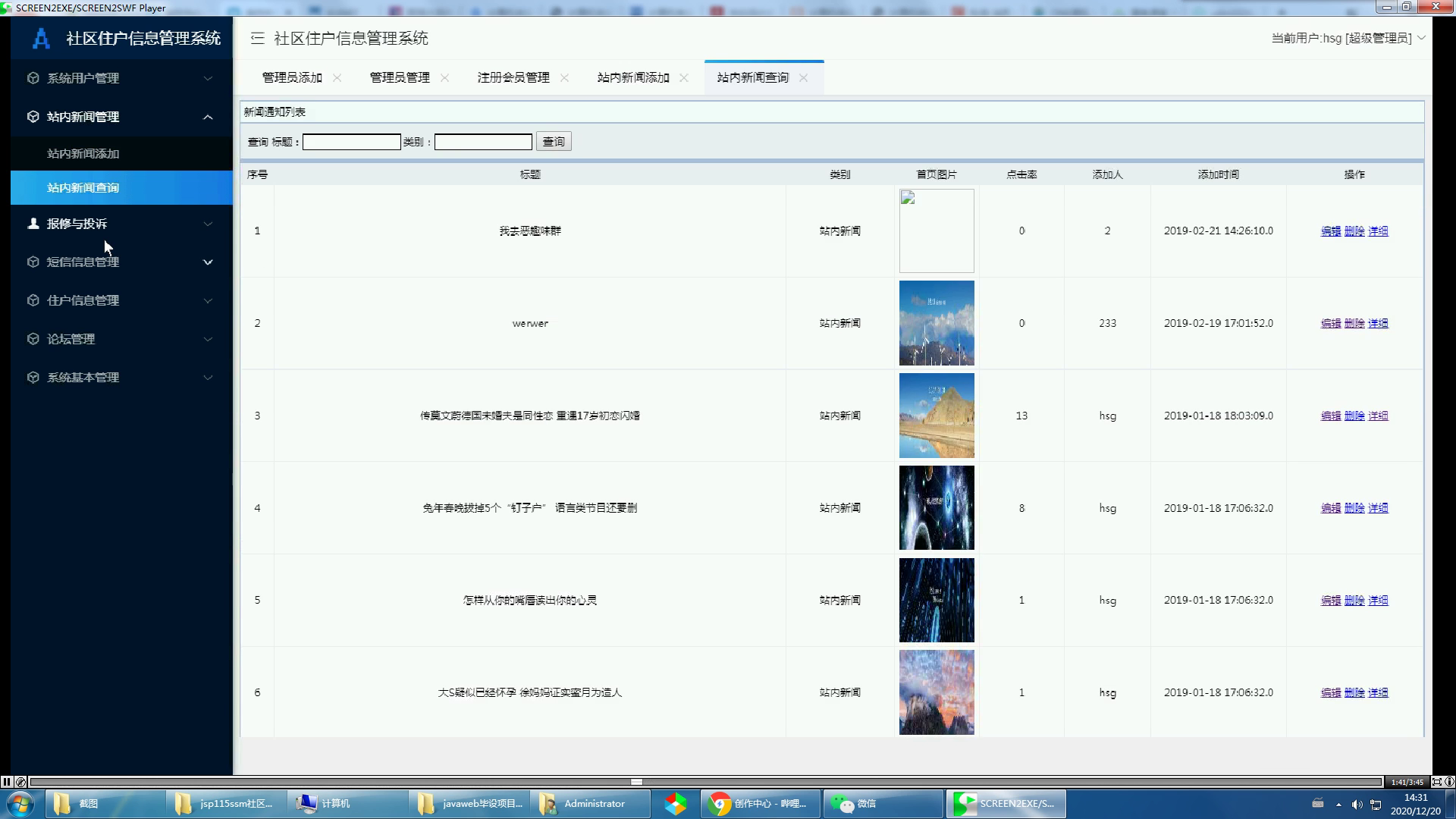This screenshot has width=1456, height=819.
Task: Select 站内新闻添加 in the sidebar
Action: (x=121, y=153)
